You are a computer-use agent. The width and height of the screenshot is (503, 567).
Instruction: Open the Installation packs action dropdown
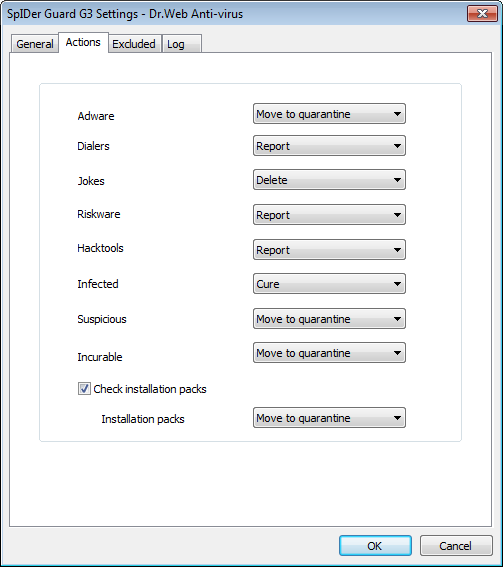pos(329,418)
